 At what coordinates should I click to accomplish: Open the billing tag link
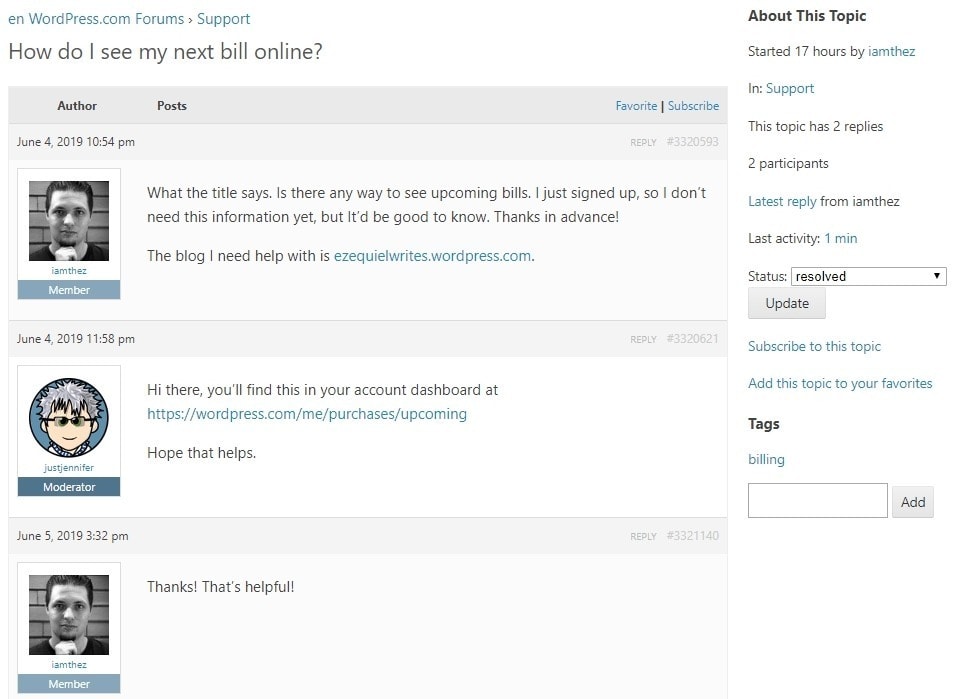pos(766,460)
